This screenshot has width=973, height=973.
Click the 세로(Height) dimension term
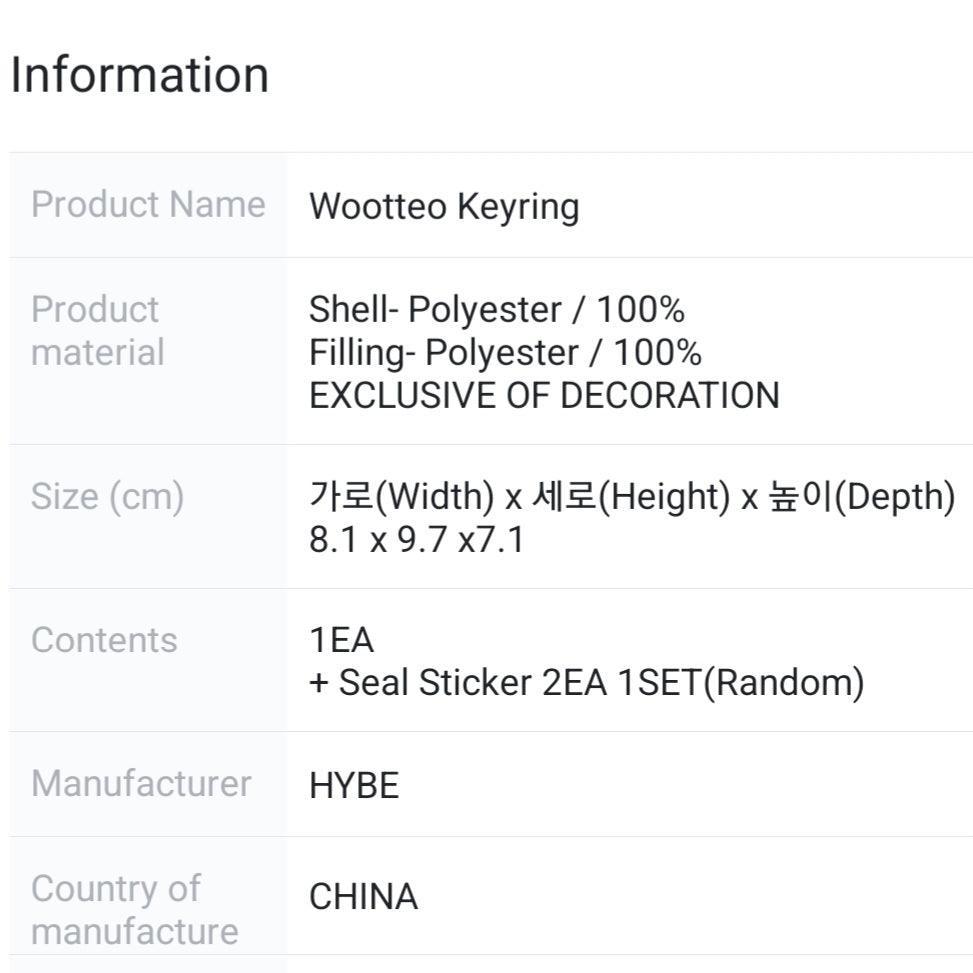coord(630,497)
